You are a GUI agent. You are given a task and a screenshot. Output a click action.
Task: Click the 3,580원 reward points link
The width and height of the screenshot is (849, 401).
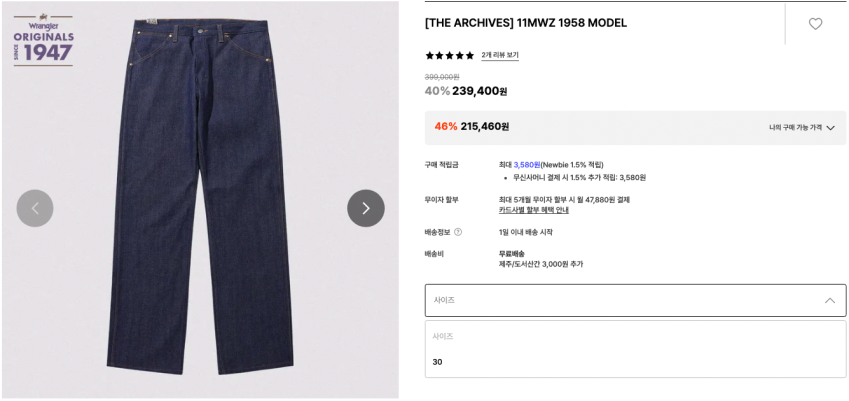tap(527, 165)
